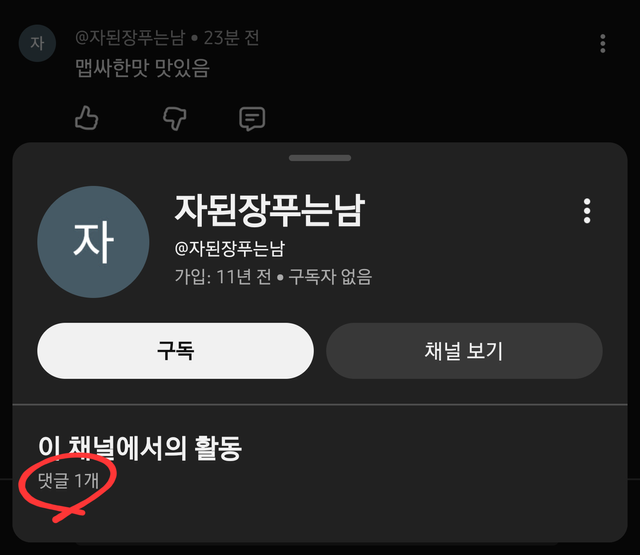The height and width of the screenshot is (555, 640).
Task: Tap the 자된장푸는남 channel title
Action: click(x=269, y=210)
